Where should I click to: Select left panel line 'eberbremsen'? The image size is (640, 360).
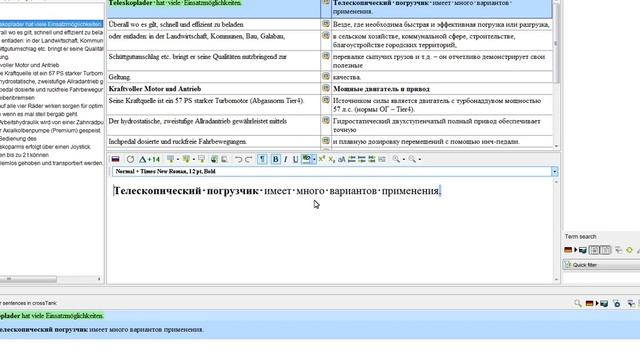click(x=18, y=98)
